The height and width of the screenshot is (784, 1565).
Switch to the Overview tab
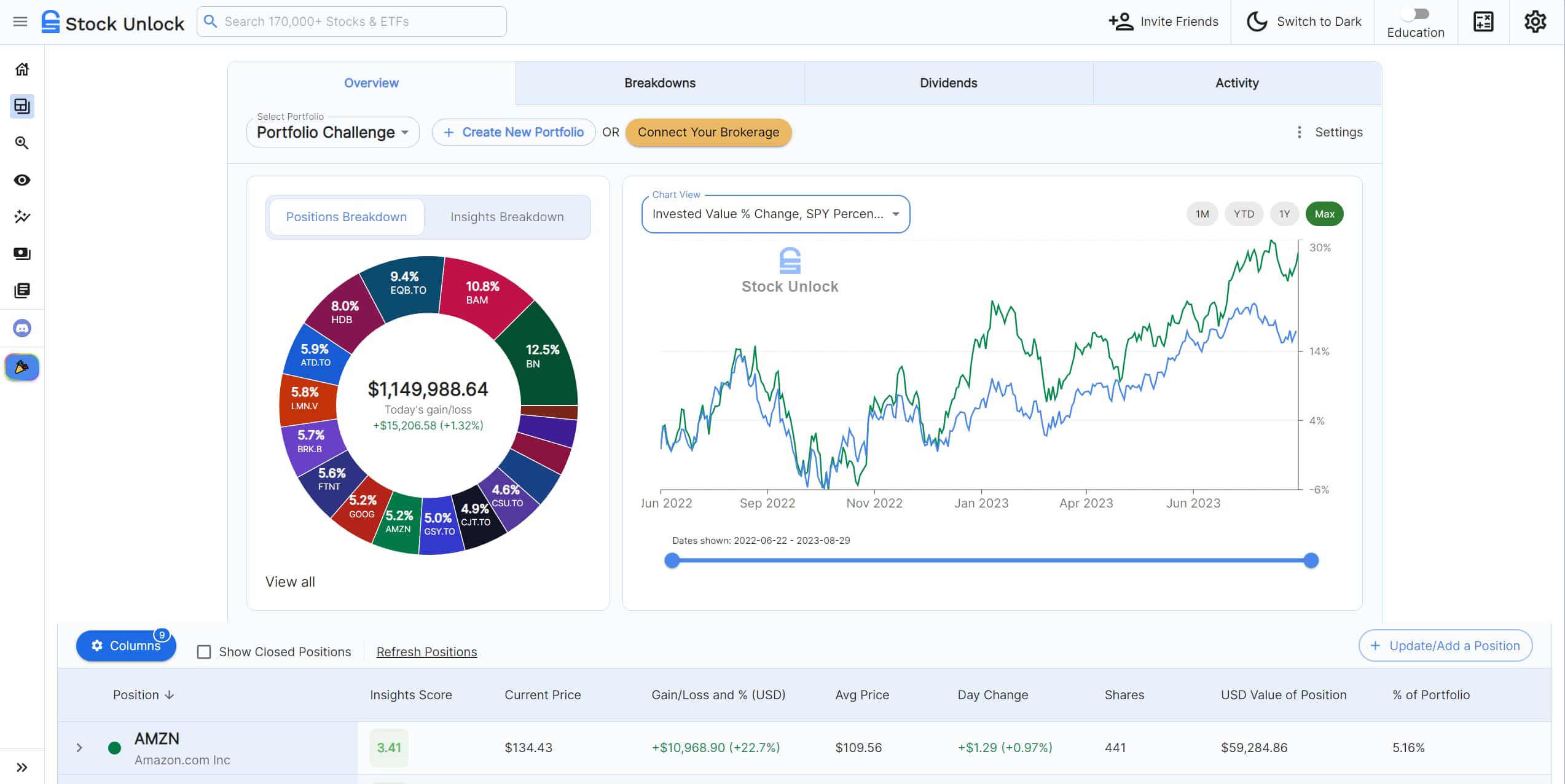tap(371, 83)
